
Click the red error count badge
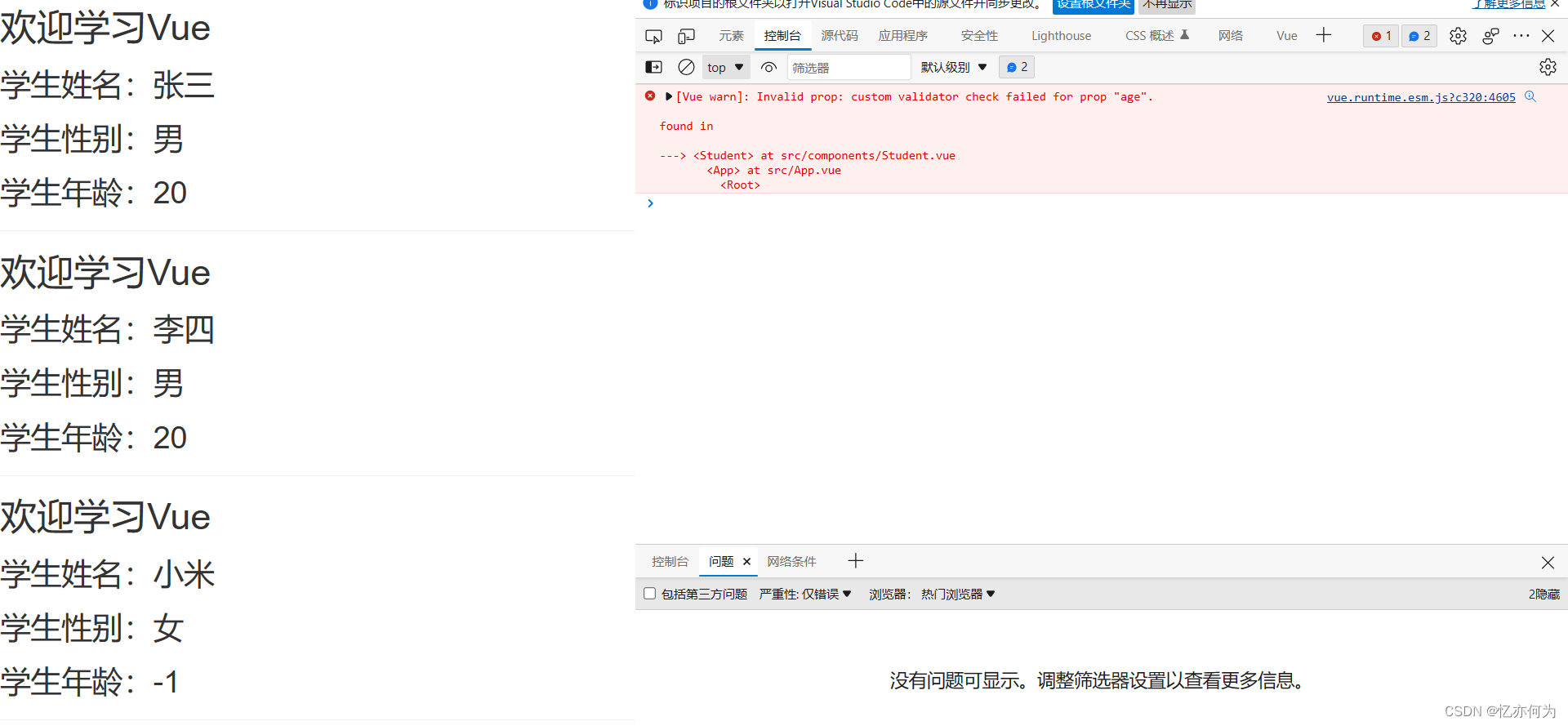click(x=1381, y=36)
